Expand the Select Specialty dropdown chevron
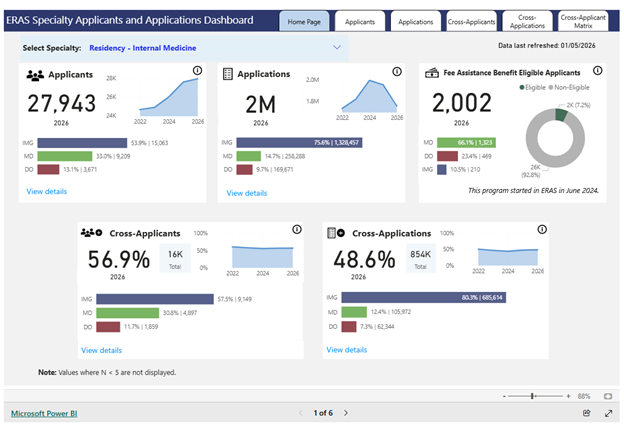The width and height of the screenshot is (624, 431). [337, 47]
